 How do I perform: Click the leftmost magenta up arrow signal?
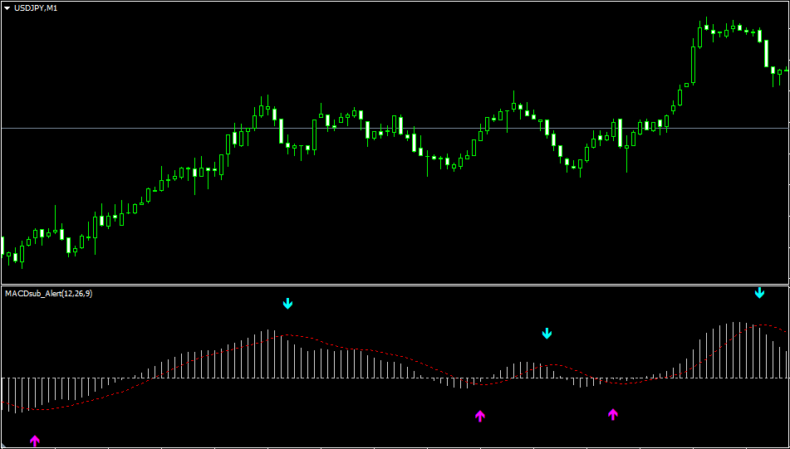coord(35,440)
